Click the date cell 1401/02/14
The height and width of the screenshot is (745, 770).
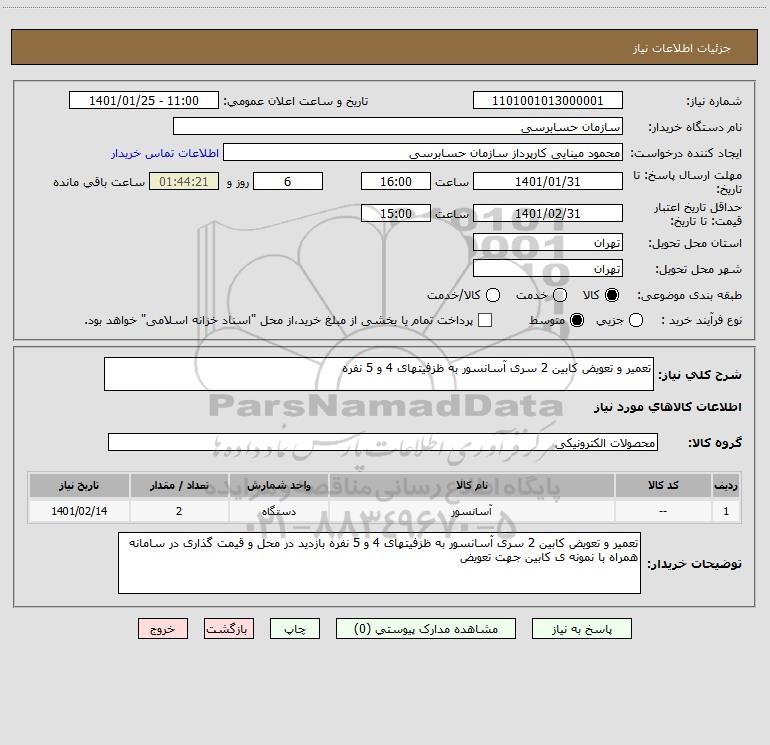tap(79, 511)
